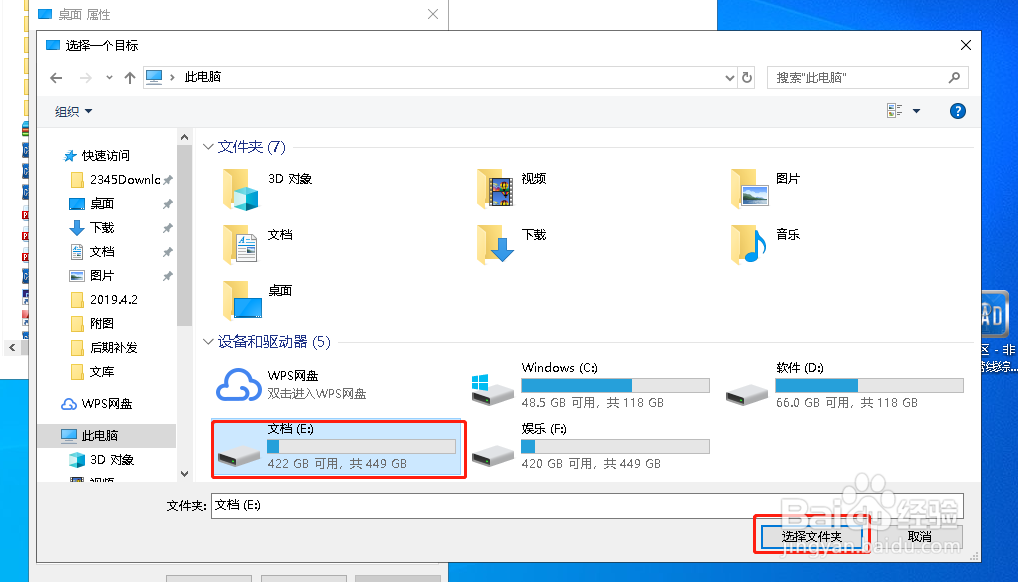Image resolution: width=1018 pixels, height=582 pixels.
Task: Click the 文件夹 name input field
Action: 587,505
